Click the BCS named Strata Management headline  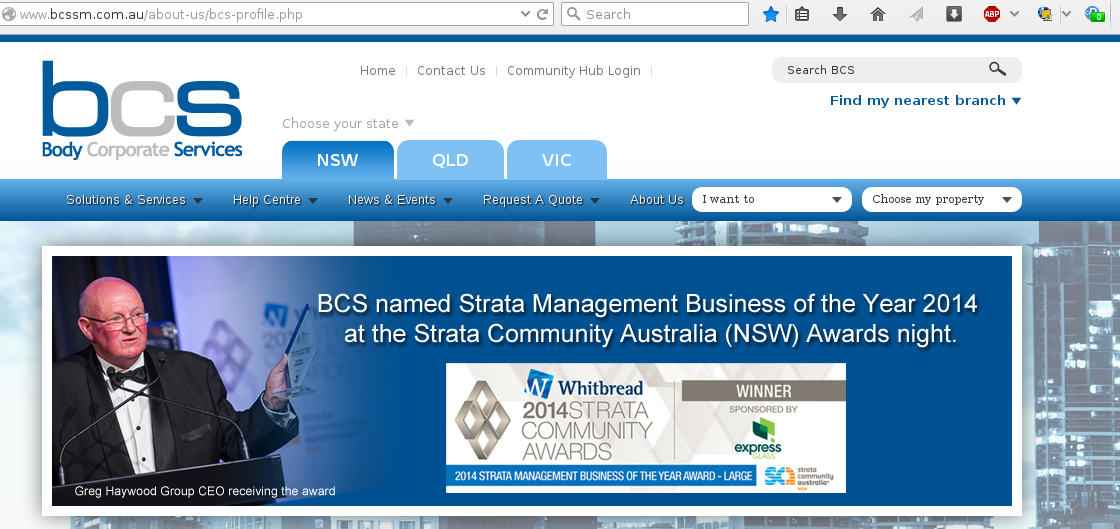click(x=647, y=318)
